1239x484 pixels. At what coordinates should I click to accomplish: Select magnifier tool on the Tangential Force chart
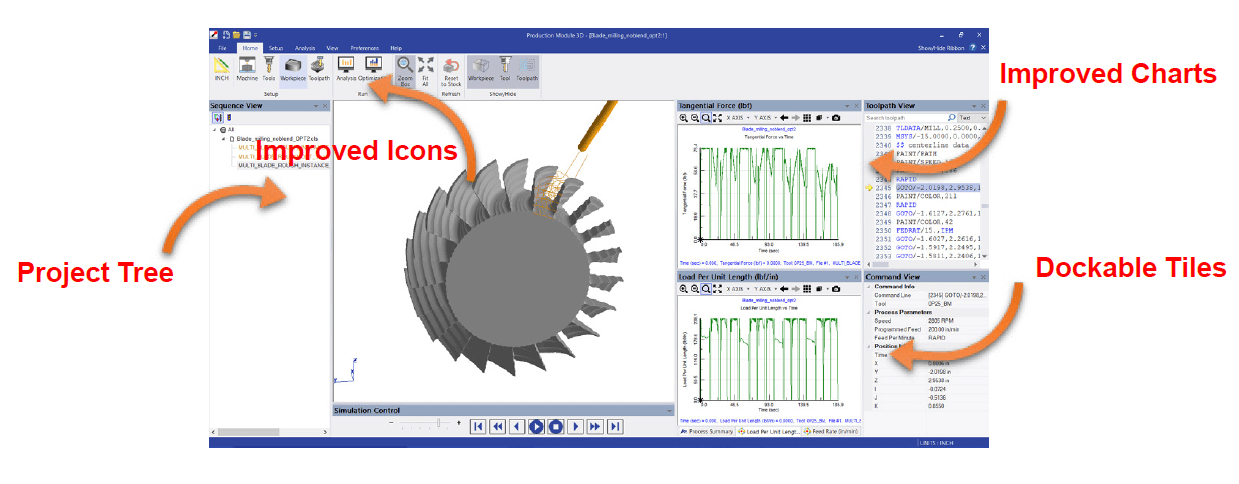(706, 118)
